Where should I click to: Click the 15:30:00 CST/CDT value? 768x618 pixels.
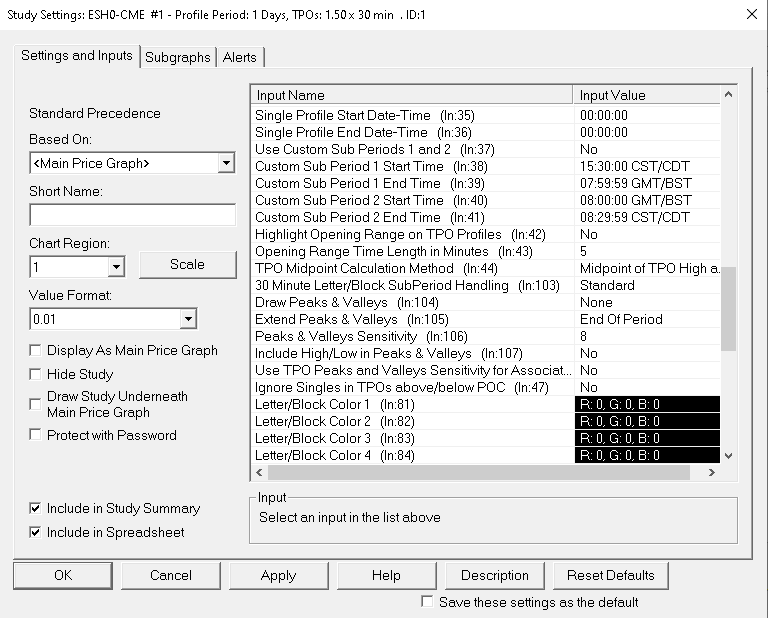click(x=635, y=166)
